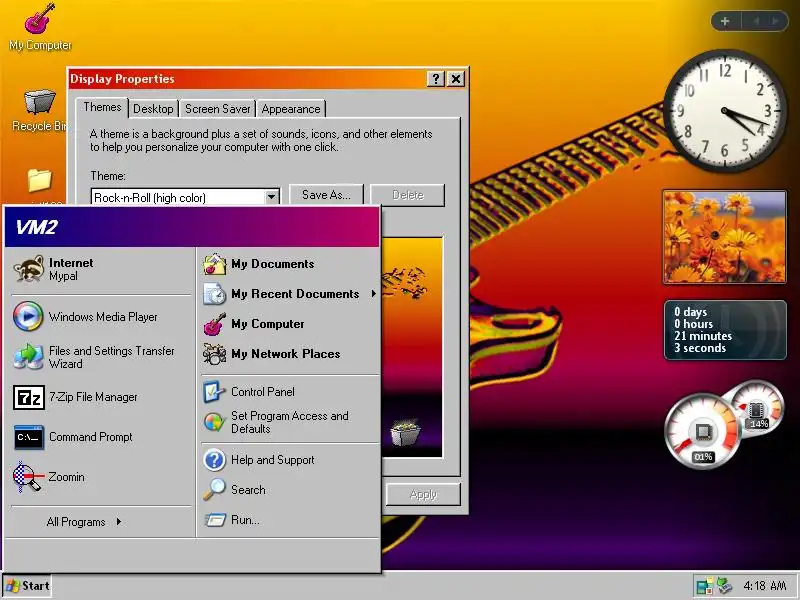This screenshot has height=600, width=800.
Task: Open Control Panel from Start menu
Action: tap(290, 392)
